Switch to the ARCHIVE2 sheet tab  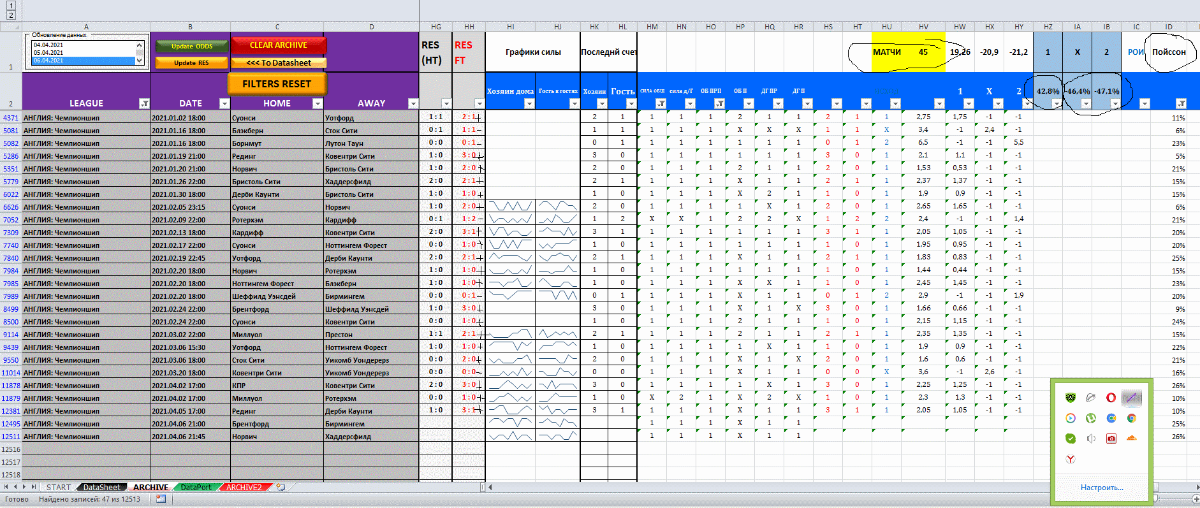[244, 487]
